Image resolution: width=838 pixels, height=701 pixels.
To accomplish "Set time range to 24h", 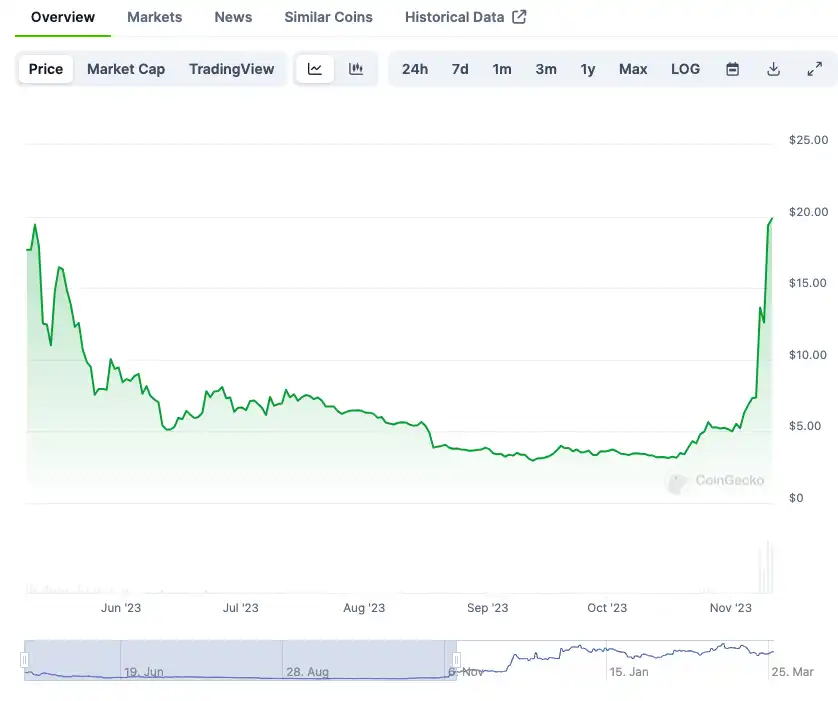I will point(415,69).
